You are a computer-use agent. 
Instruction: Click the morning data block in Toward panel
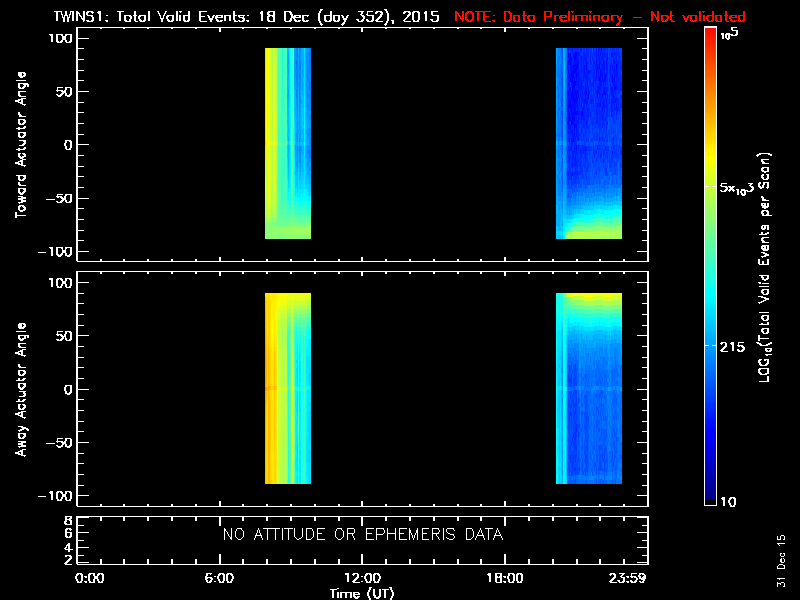pyautogui.click(x=288, y=143)
